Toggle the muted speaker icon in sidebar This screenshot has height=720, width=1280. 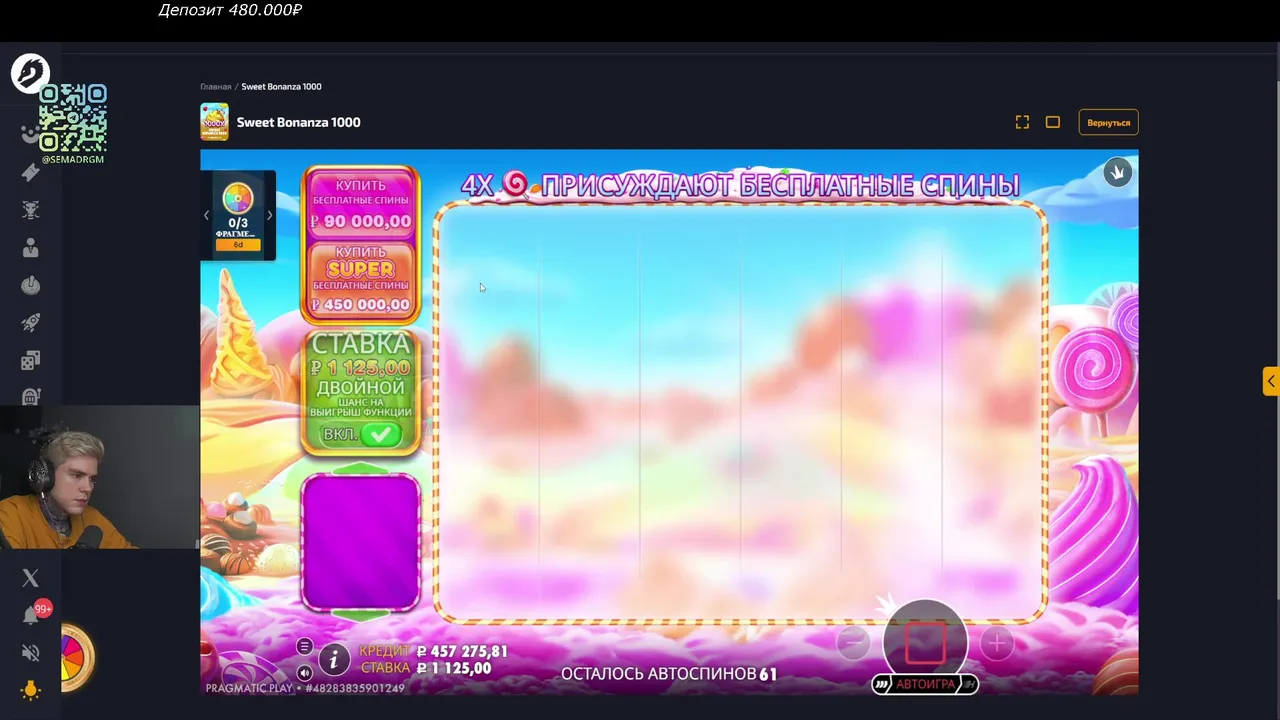(x=30, y=653)
